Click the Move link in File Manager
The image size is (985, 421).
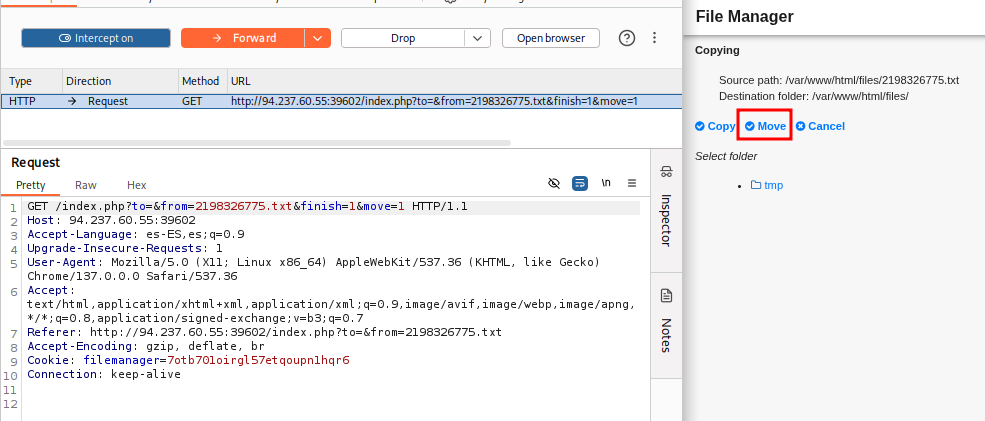[x=766, y=126]
